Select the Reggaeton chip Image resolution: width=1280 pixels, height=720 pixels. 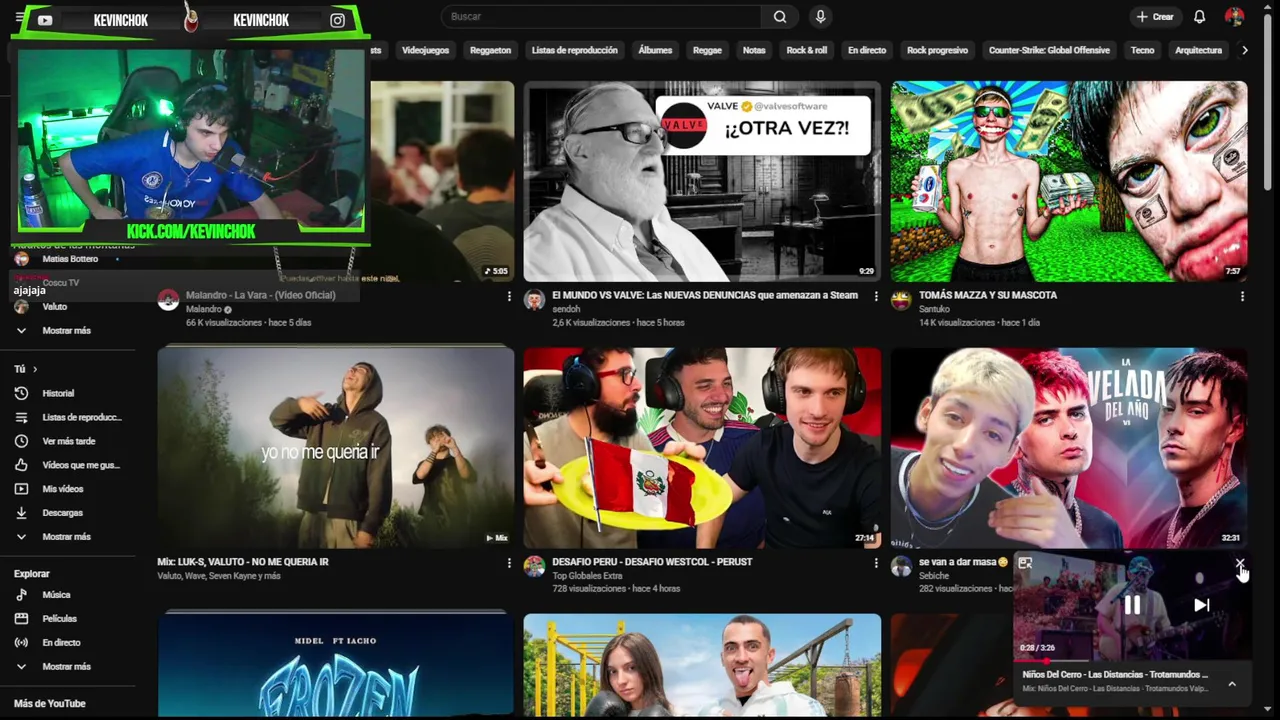tap(490, 50)
